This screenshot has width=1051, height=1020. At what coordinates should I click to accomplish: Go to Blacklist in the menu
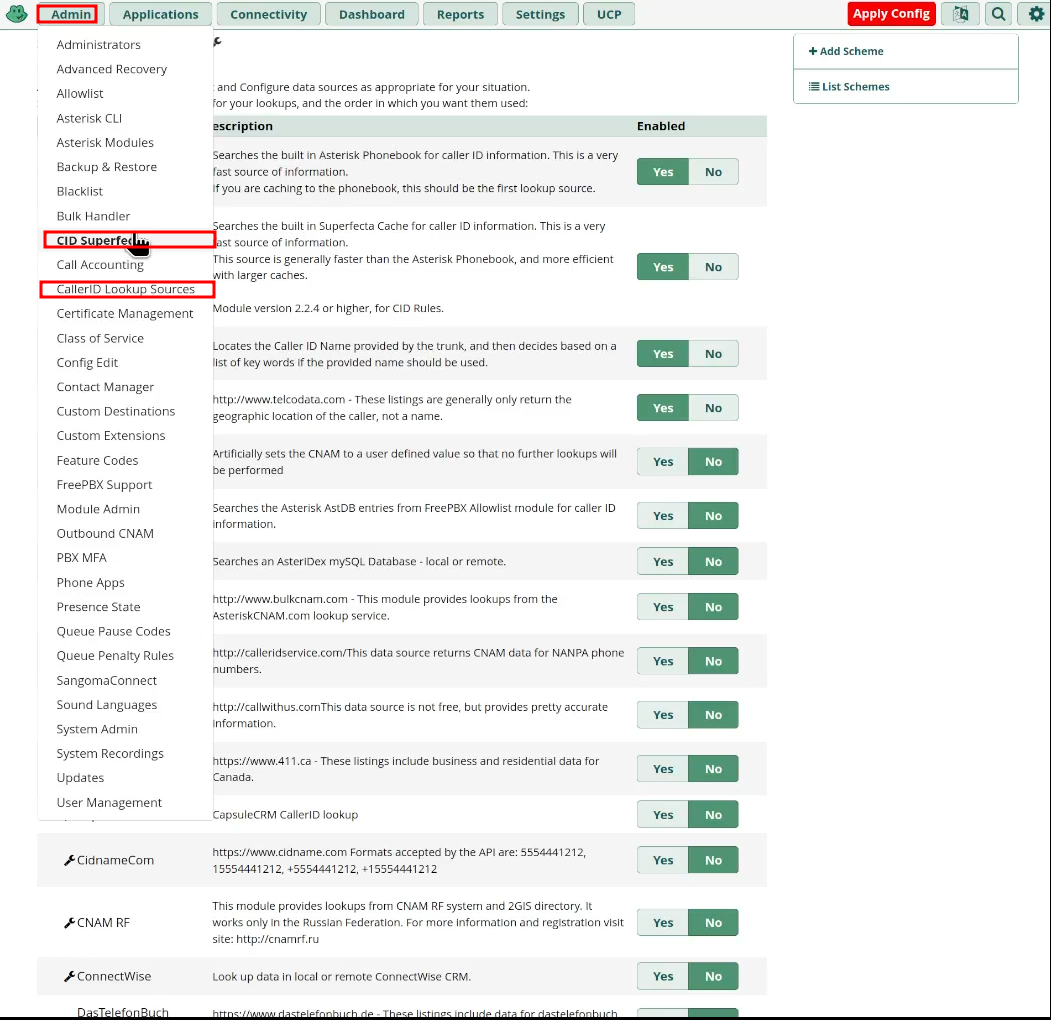[x=80, y=192]
